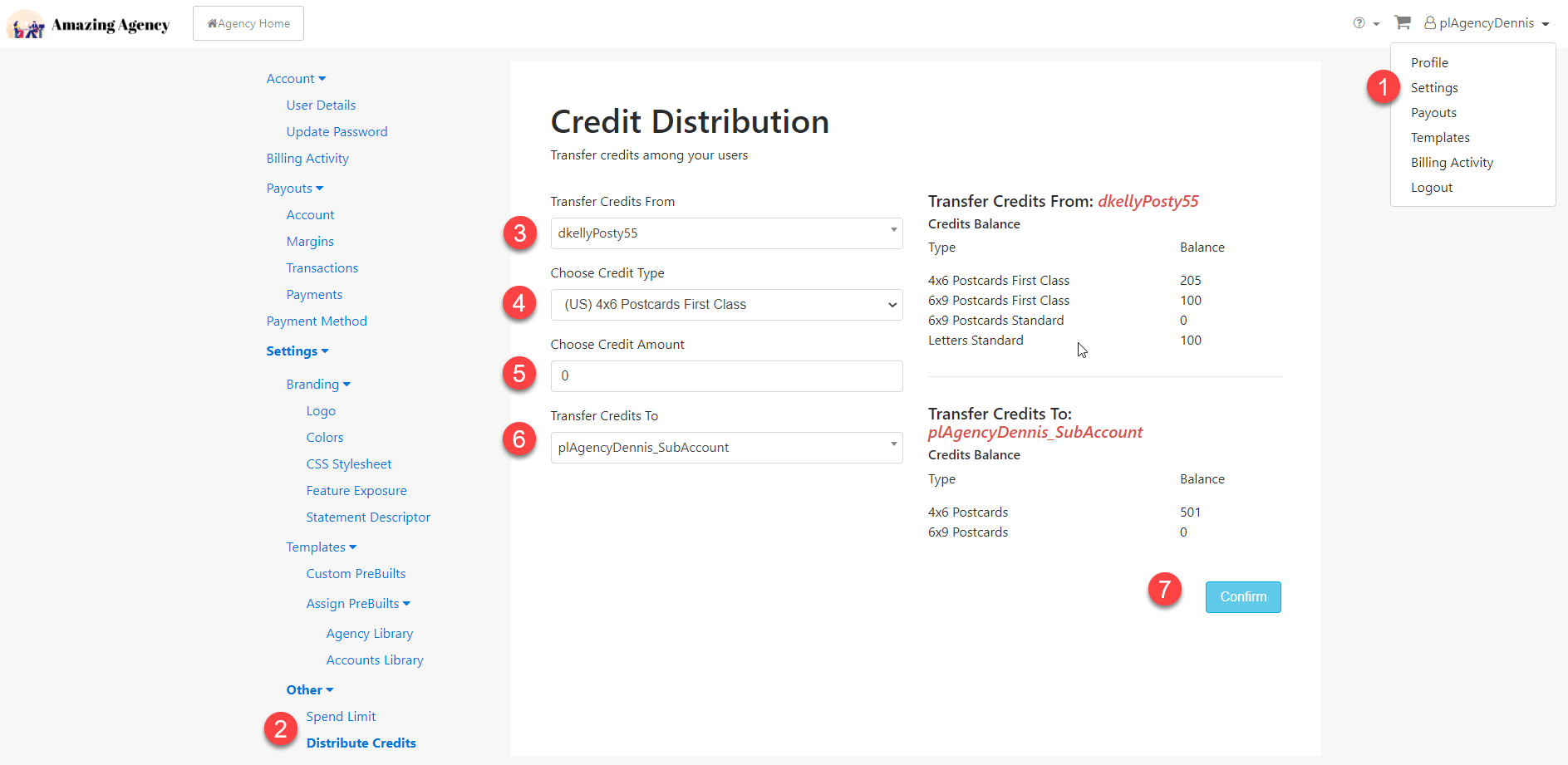Open Agency Library in the sidebar

point(369,634)
